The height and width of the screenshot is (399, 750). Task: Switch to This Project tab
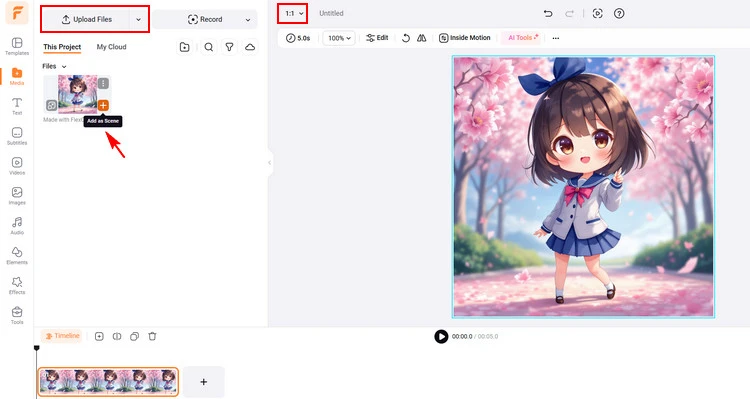tap(62, 47)
